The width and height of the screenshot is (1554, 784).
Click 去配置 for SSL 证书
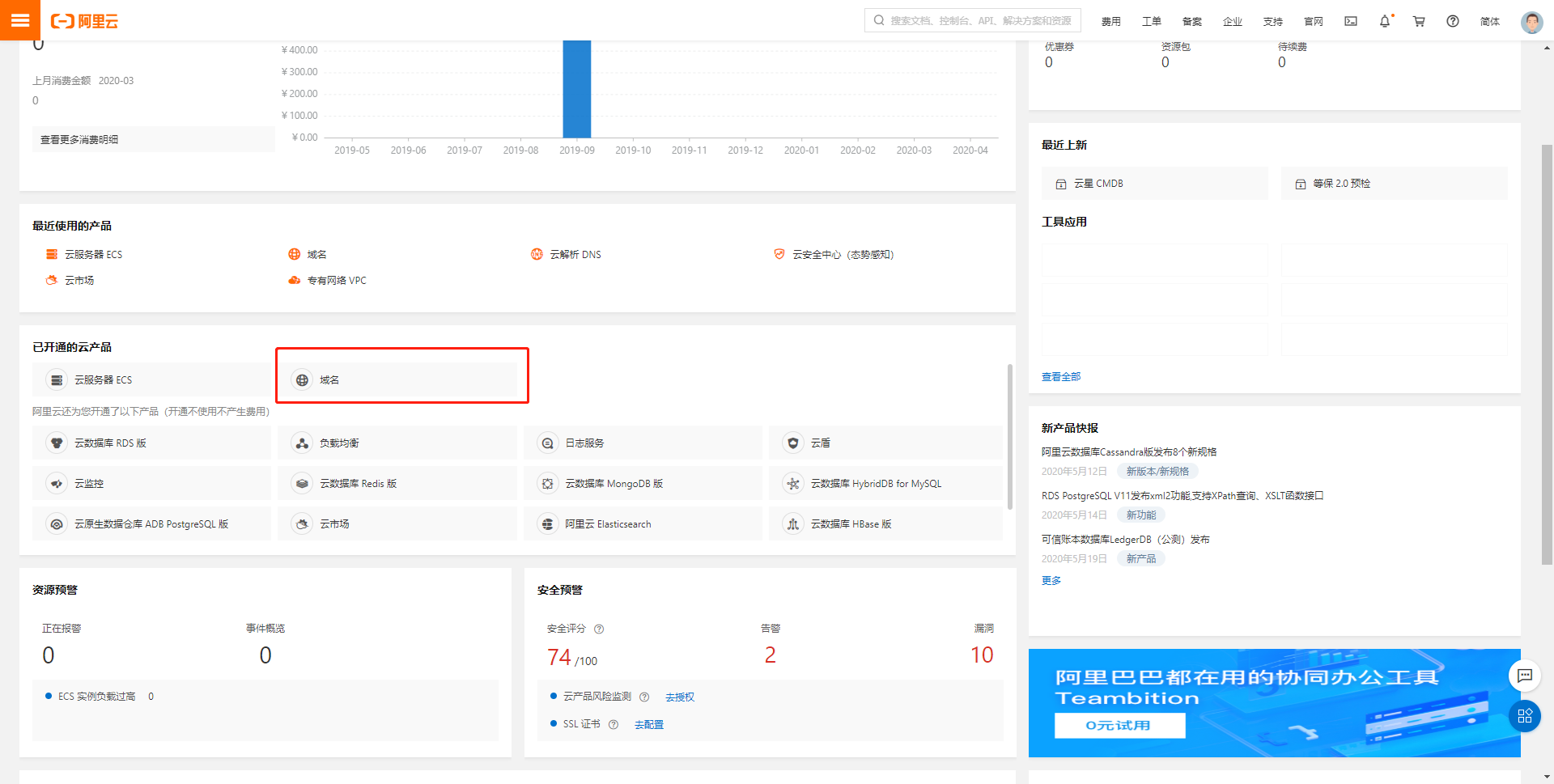click(x=649, y=725)
